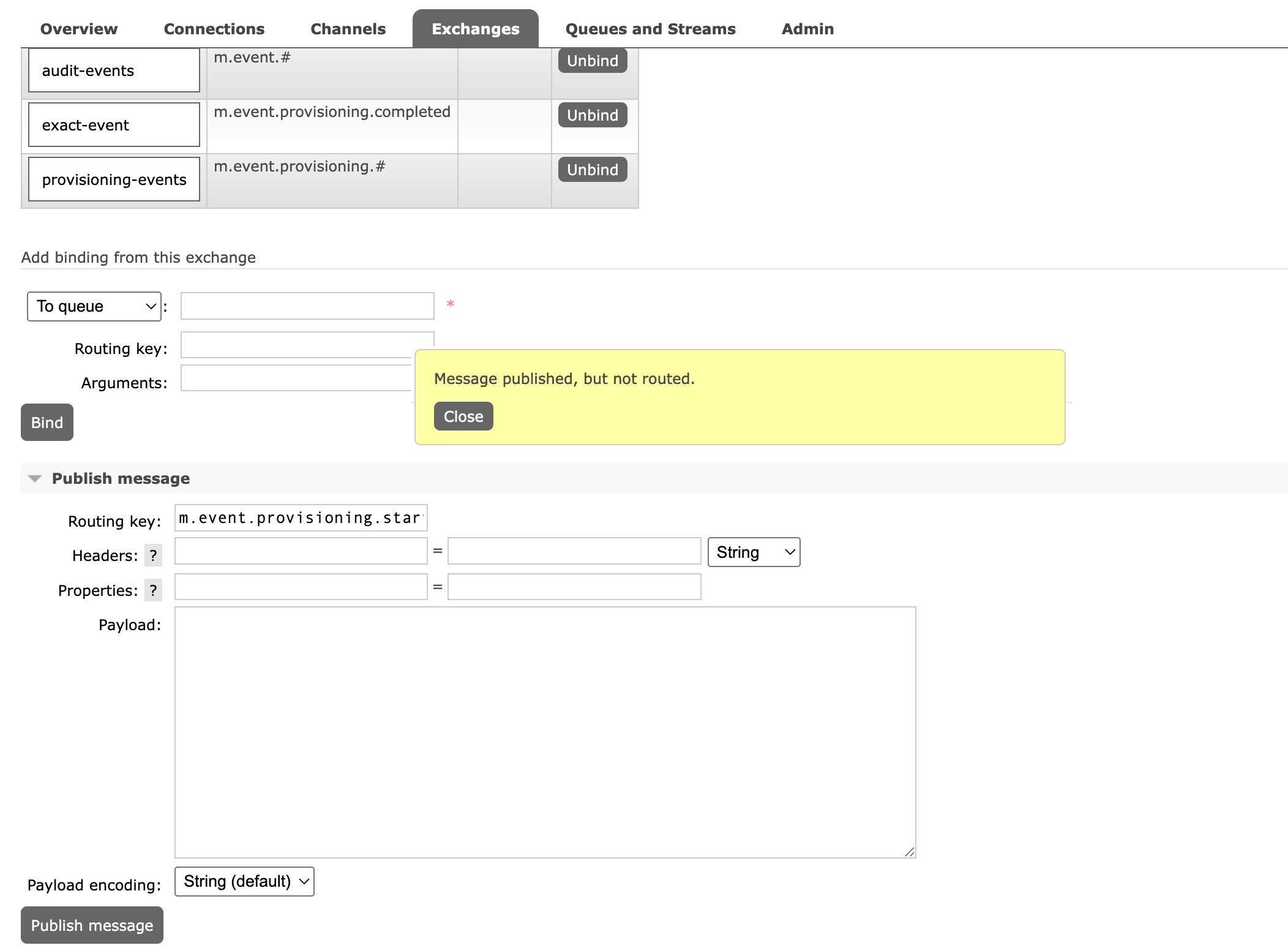Image resolution: width=1288 pixels, height=948 pixels.
Task: Close the 'Message published, but not routed' notice
Action: [x=463, y=416]
